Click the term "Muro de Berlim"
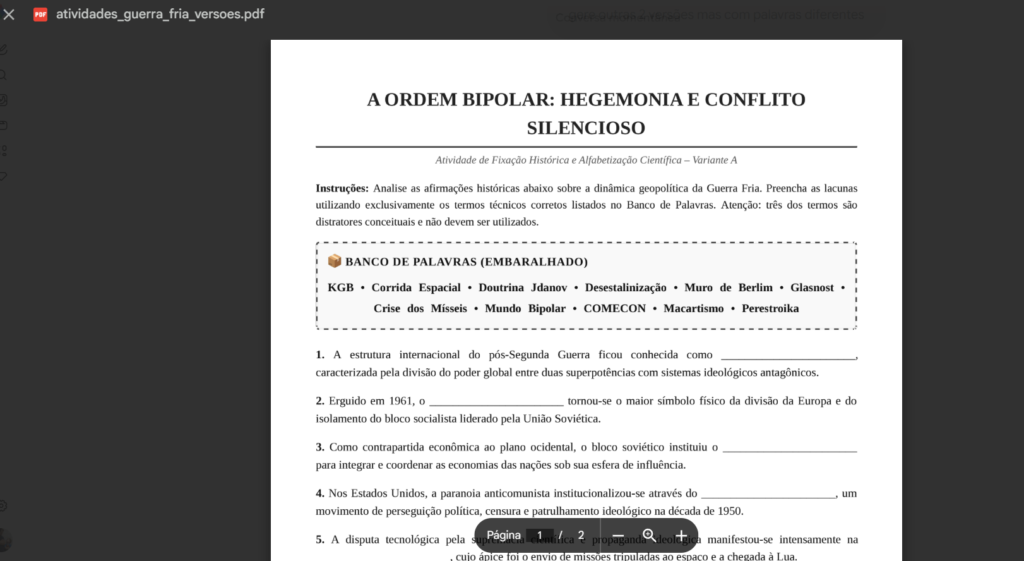1024x561 pixels. click(x=728, y=287)
